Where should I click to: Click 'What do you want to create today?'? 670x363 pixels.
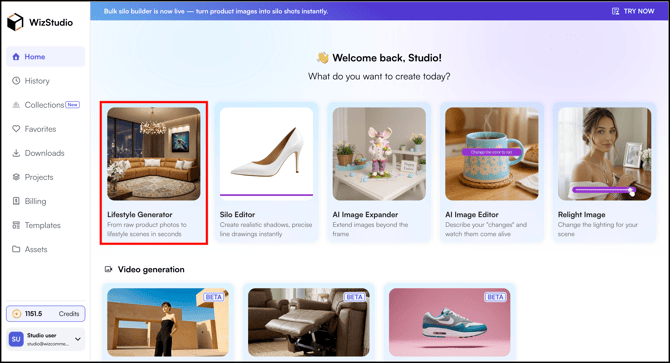pyautogui.click(x=379, y=76)
